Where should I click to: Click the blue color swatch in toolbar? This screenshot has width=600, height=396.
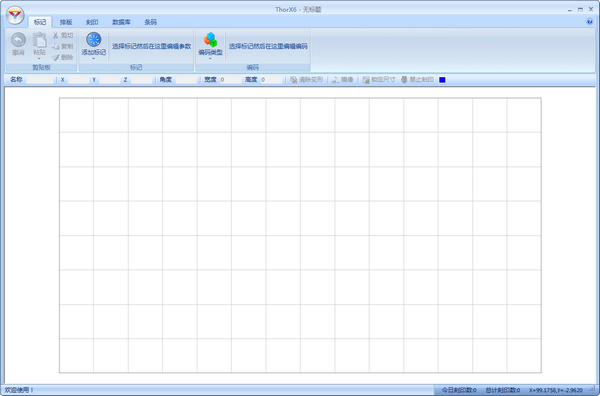442,80
